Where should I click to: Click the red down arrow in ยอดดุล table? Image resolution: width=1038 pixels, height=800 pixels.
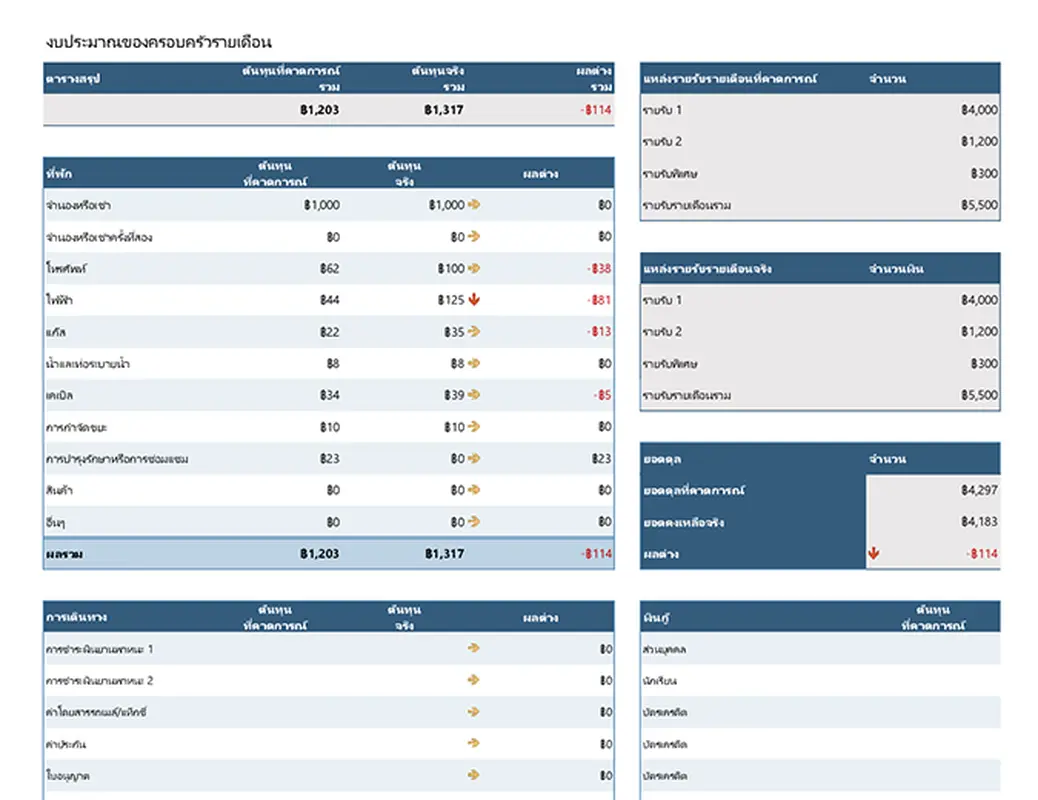click(875, 554)
